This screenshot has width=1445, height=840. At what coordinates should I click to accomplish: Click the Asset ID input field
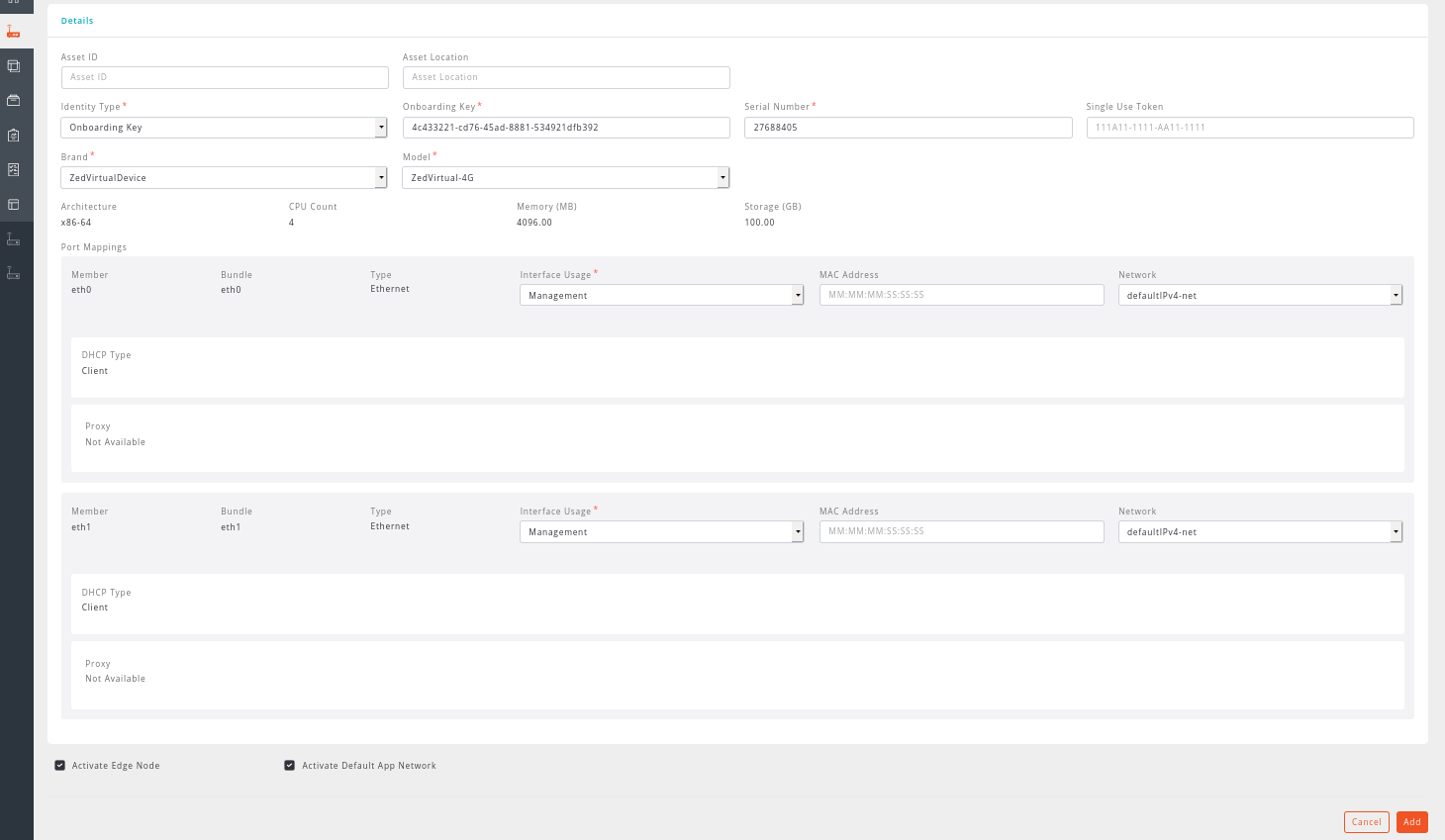[x=225, y=77]
